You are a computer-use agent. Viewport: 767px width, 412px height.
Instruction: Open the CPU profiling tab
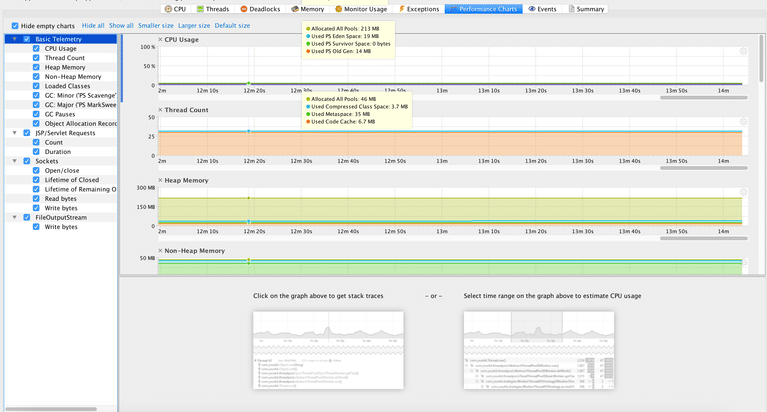coord(175,8)
